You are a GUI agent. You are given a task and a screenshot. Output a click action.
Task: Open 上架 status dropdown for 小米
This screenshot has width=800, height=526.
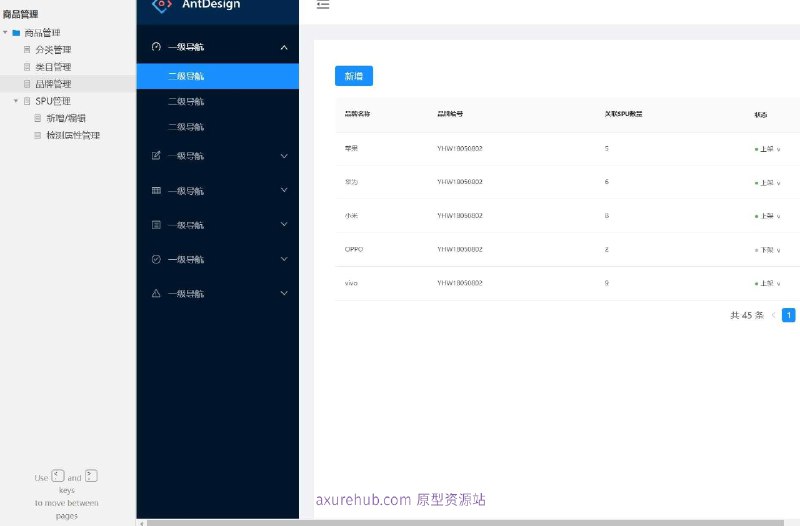click(767, 216)
